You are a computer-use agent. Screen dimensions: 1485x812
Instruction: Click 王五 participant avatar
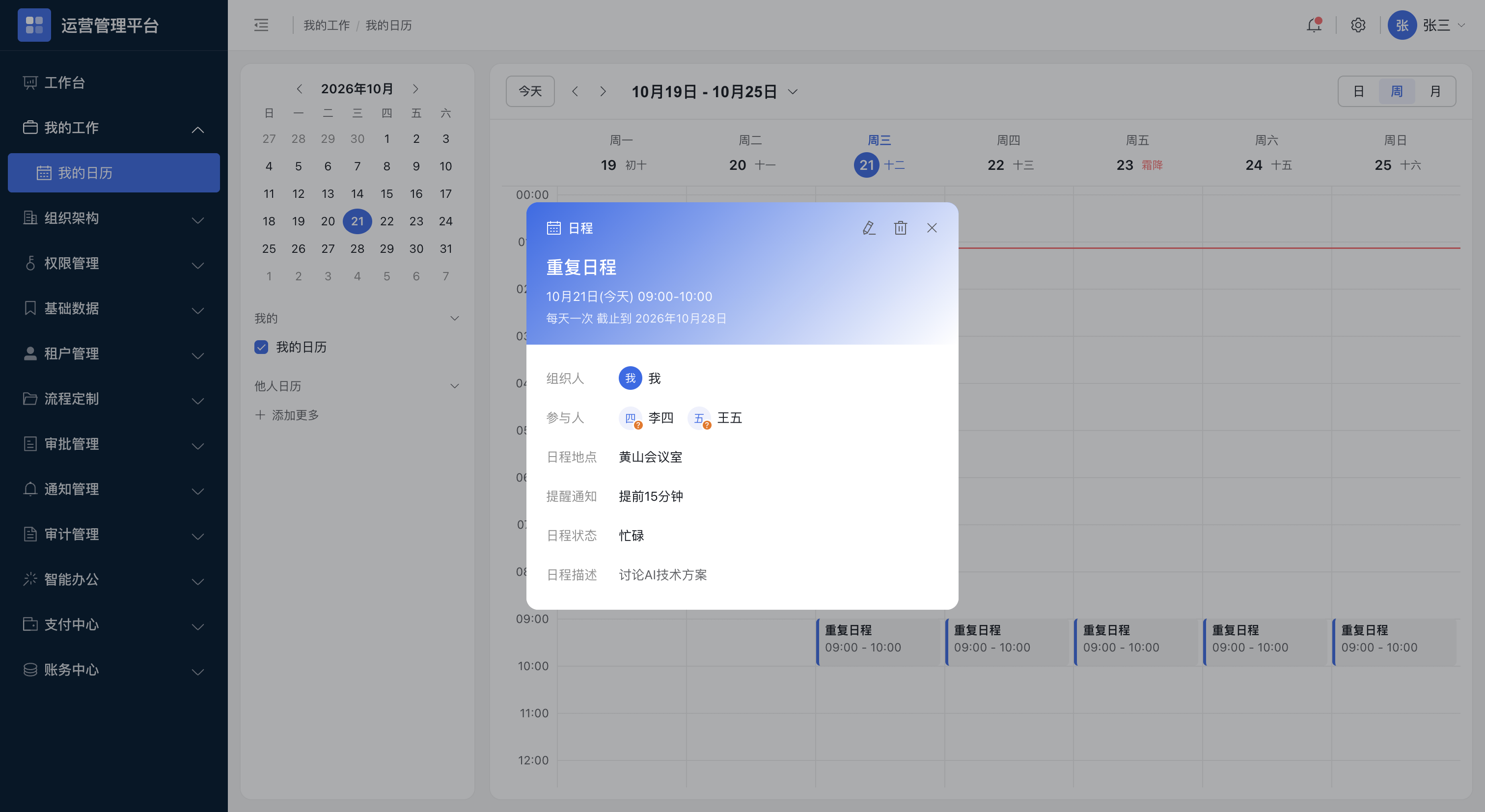point(699,418)
